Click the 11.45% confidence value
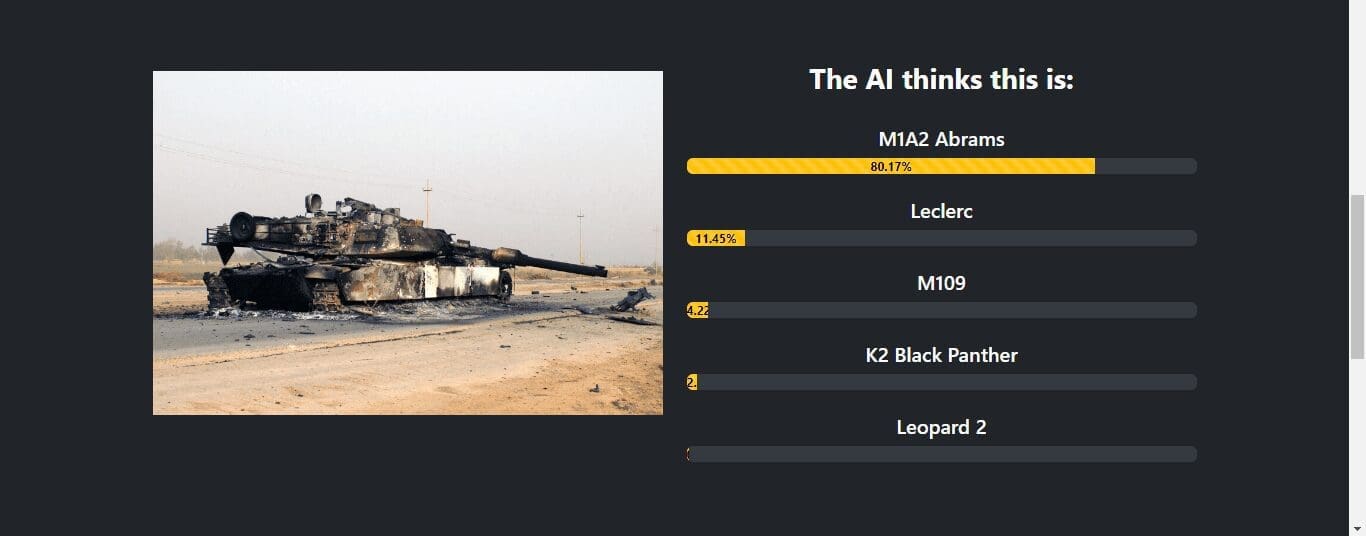The height and width of the screenshot is (536, 1366). point(716,239)
